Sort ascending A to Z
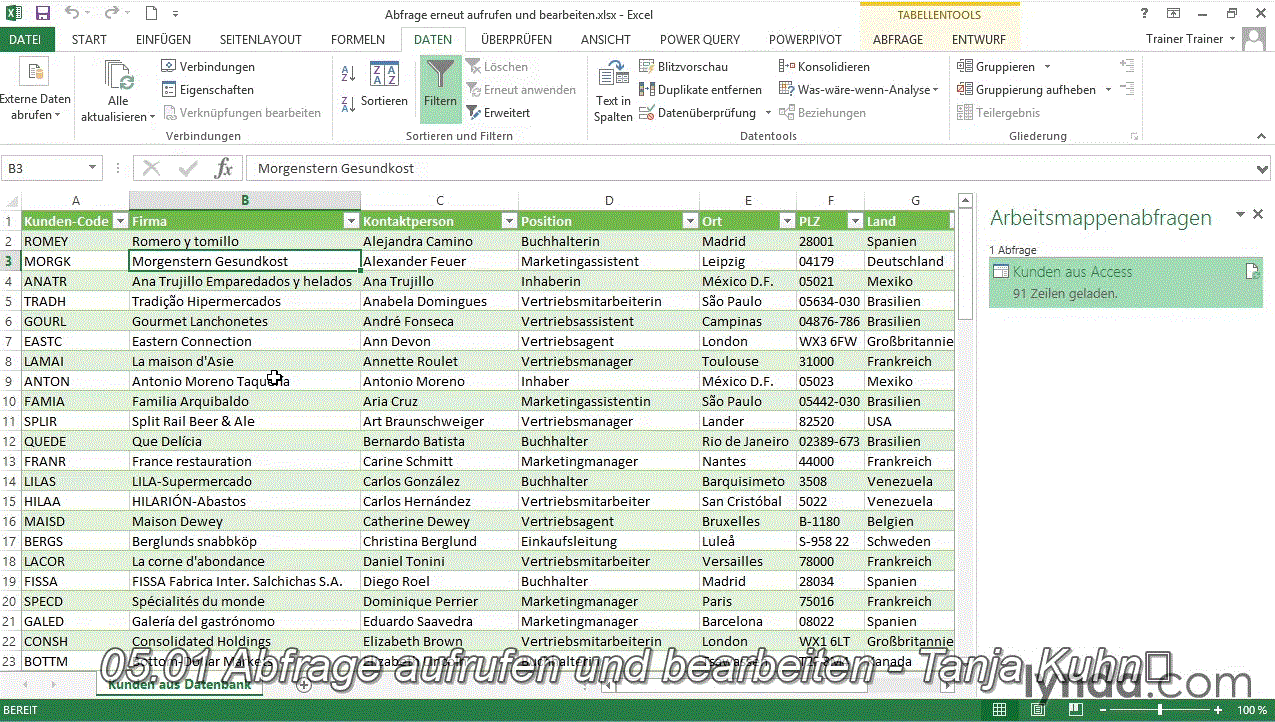1275x722 pixels. tap(348, 74)
